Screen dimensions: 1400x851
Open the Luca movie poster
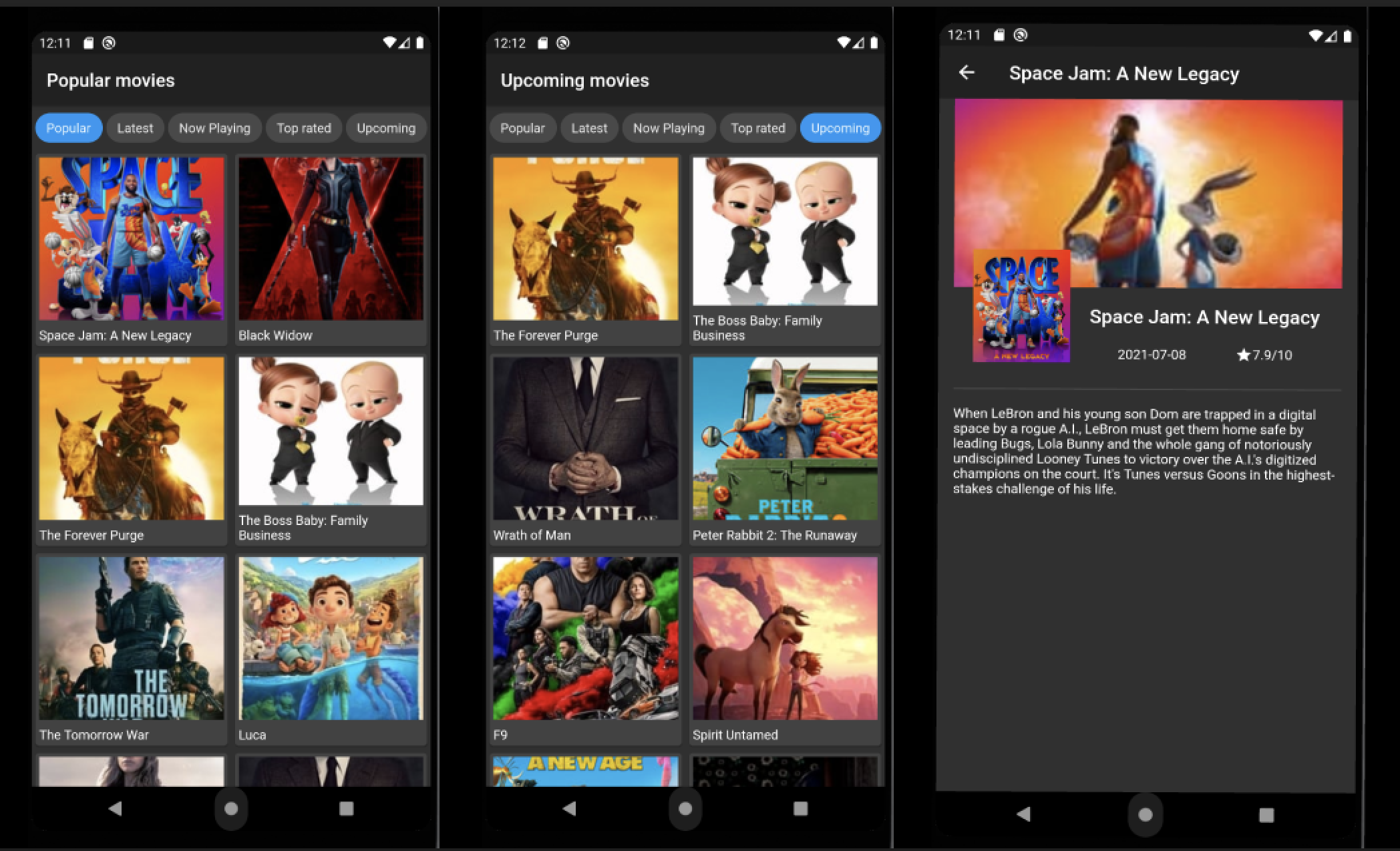point(331,639)
